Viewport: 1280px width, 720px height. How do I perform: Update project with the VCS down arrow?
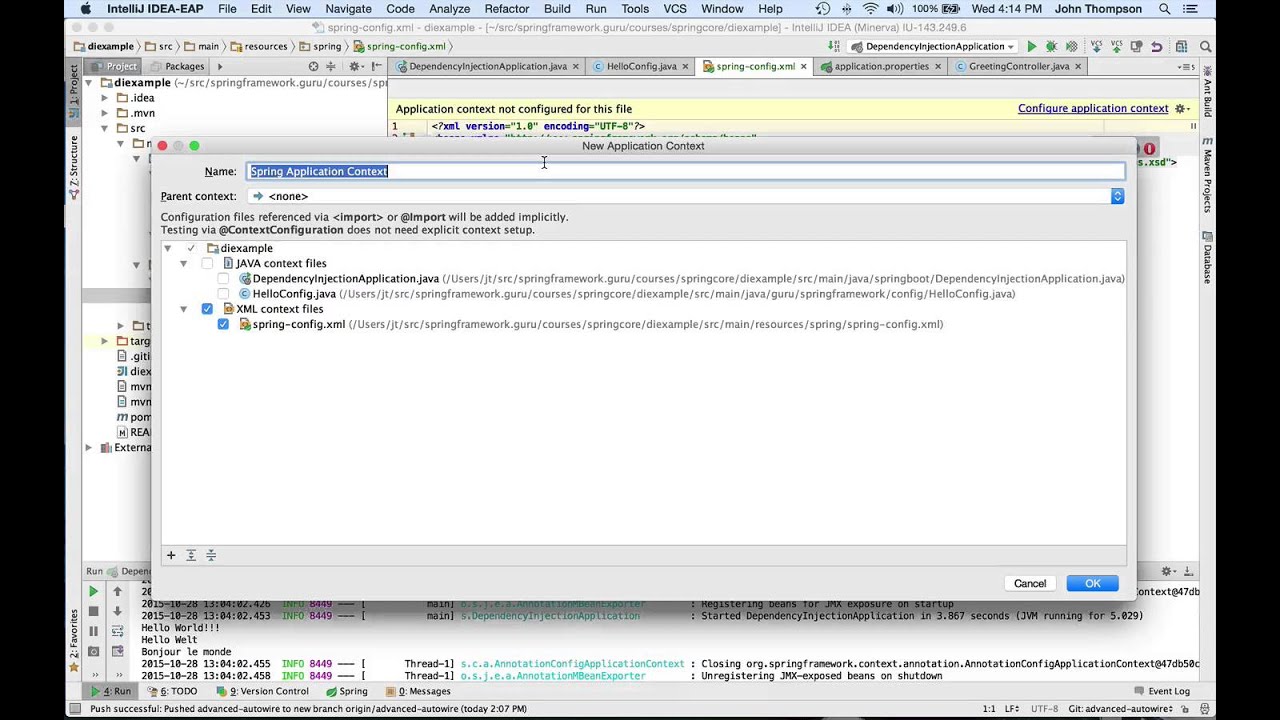1097,47
